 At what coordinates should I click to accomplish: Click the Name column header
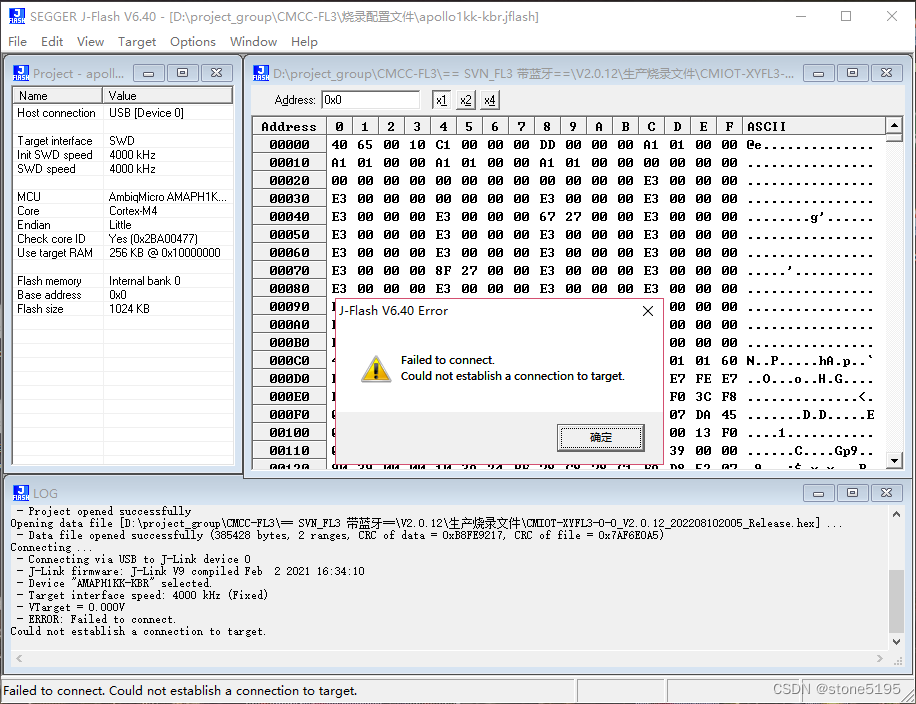pyautogui.click(x=58, y=95)
